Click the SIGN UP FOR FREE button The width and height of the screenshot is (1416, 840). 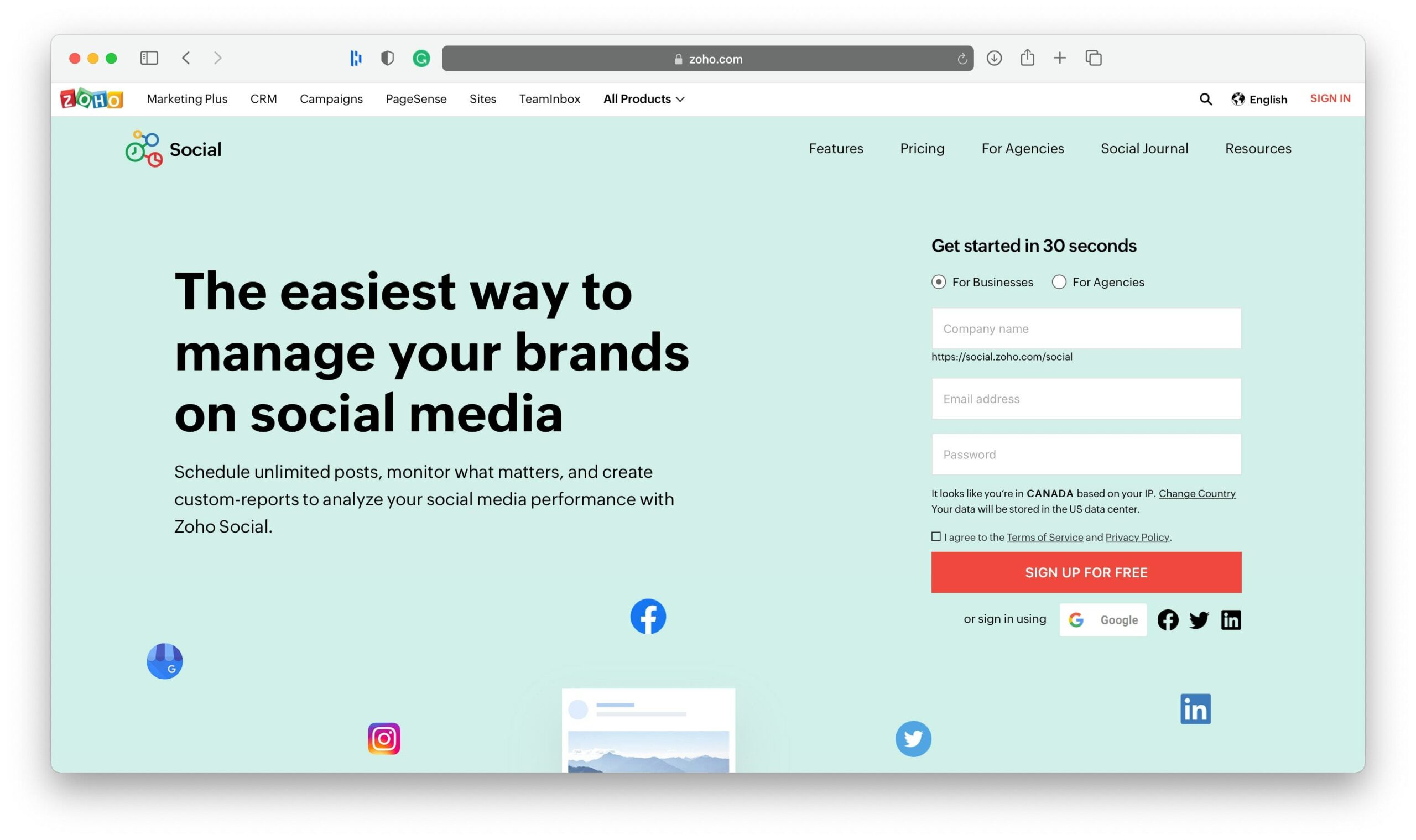(x=1086, y=572)
